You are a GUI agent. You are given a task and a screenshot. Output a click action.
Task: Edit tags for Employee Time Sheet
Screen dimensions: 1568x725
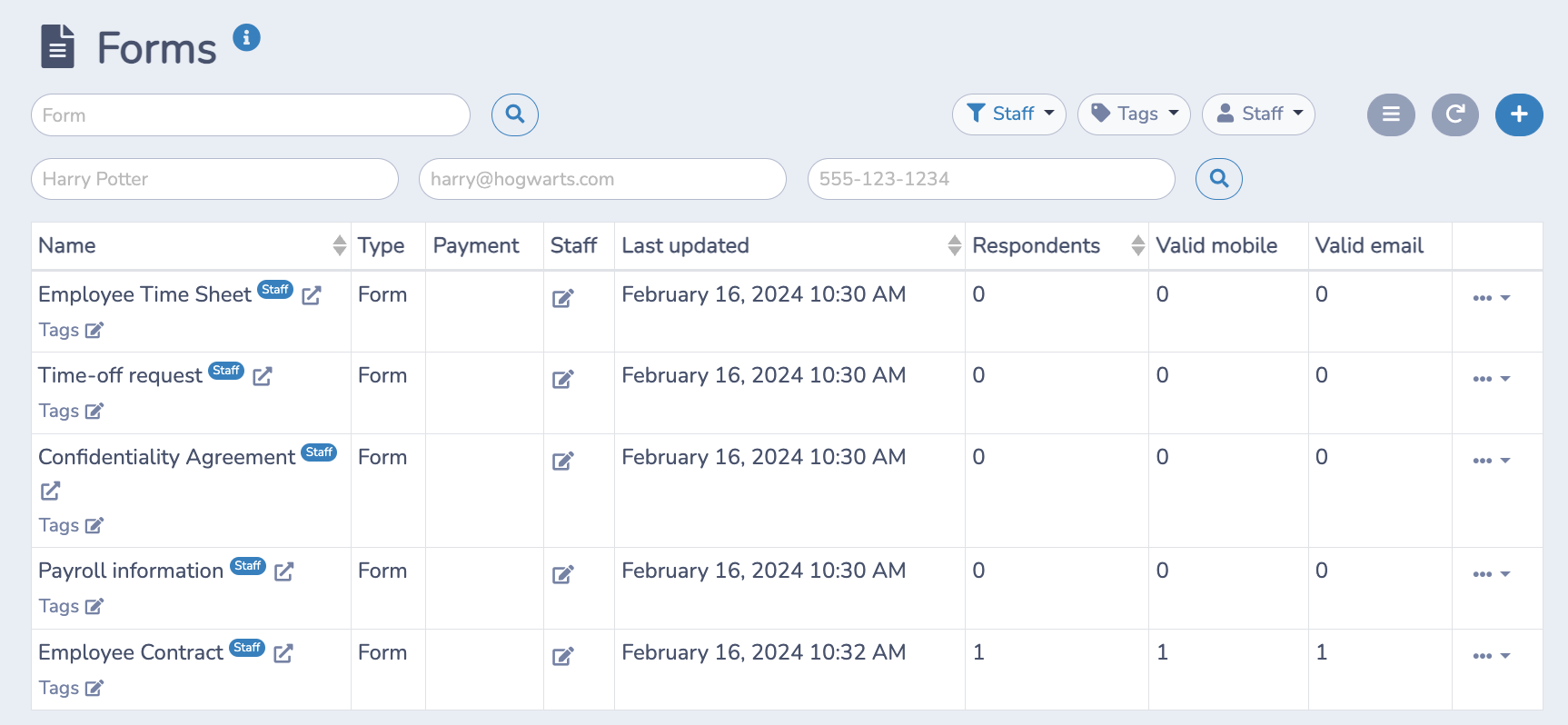pyautogui.click(x=94, y=330)
